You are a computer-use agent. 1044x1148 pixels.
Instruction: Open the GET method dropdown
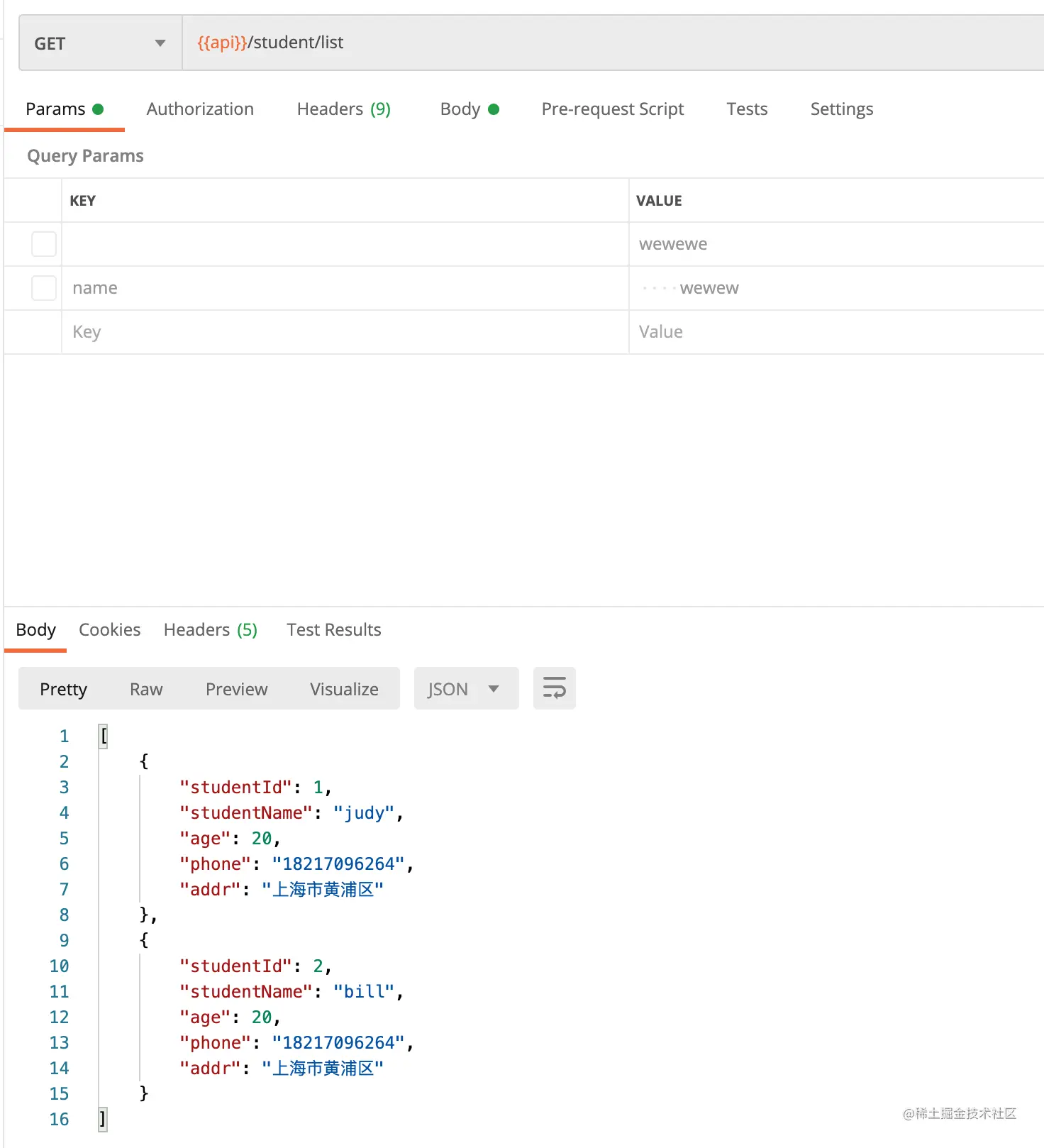point(100,43)
